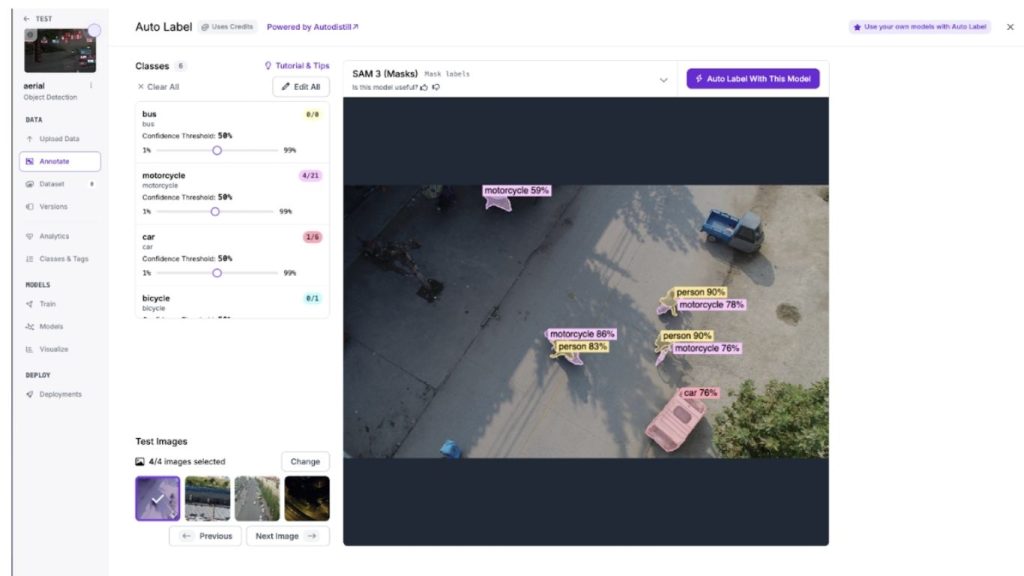Give the SAM 3 model a thumbs up
This screenshot has height=576, width=1024.
pyautogui.click(x=423, y=87)
